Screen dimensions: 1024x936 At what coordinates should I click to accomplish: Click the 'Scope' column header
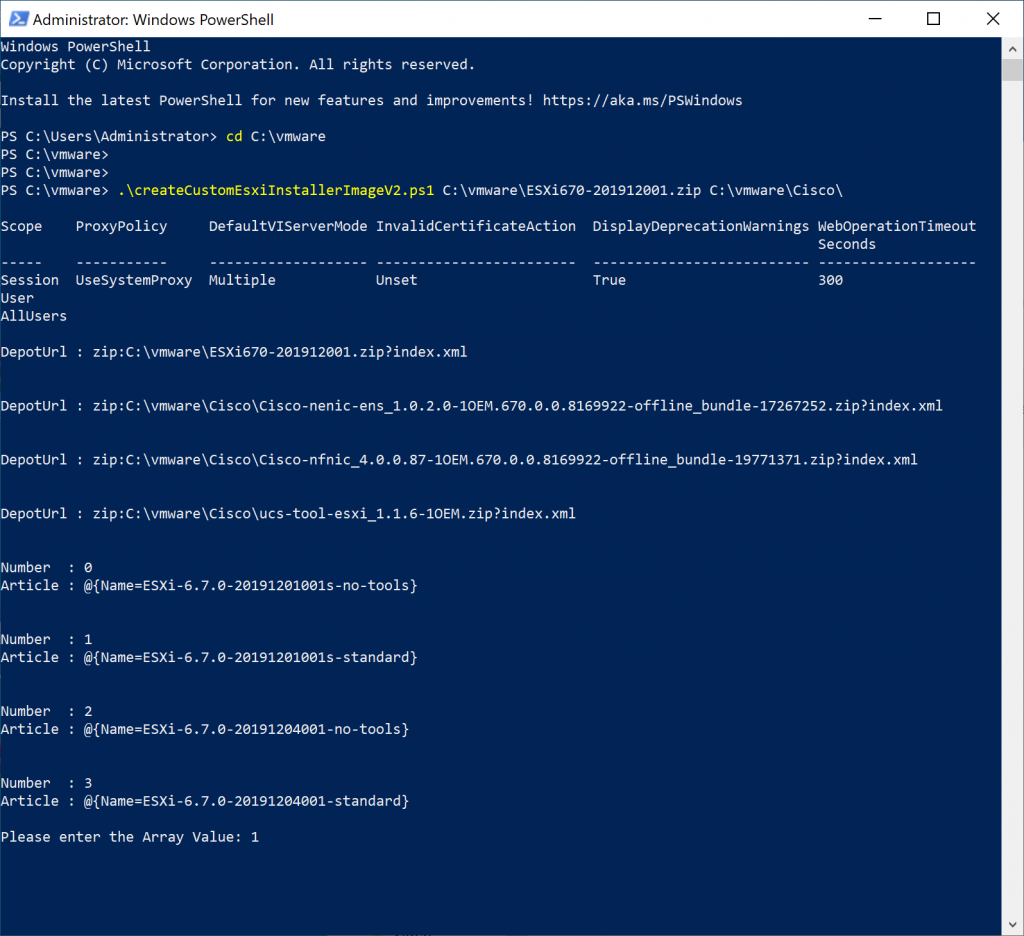point(22,227)
